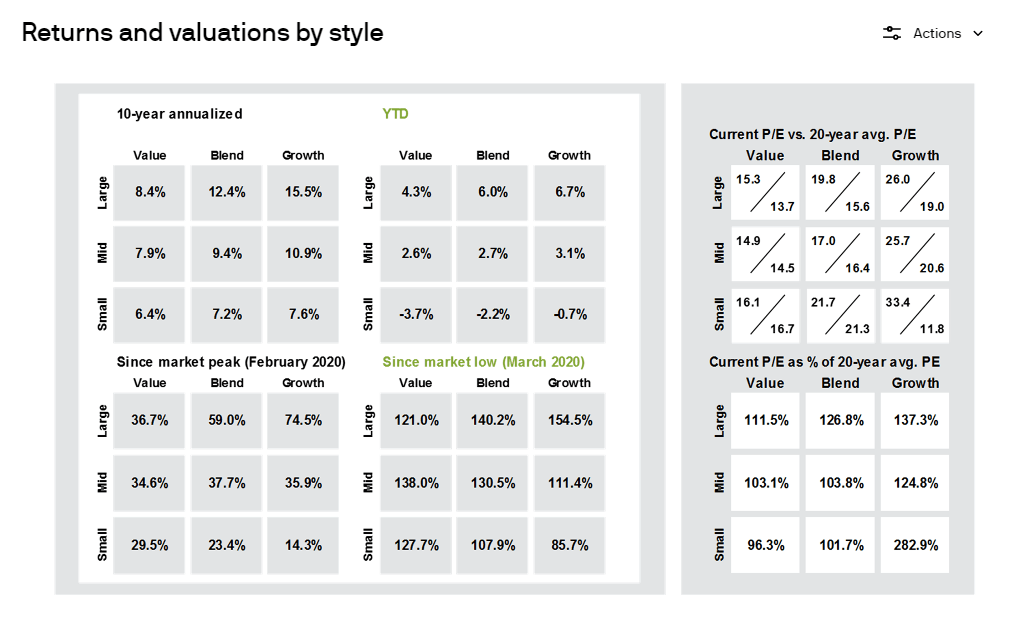1011x618 pixels.
Task: Select the Mid row label in YTD grid
Action: (x=369, y=253)
